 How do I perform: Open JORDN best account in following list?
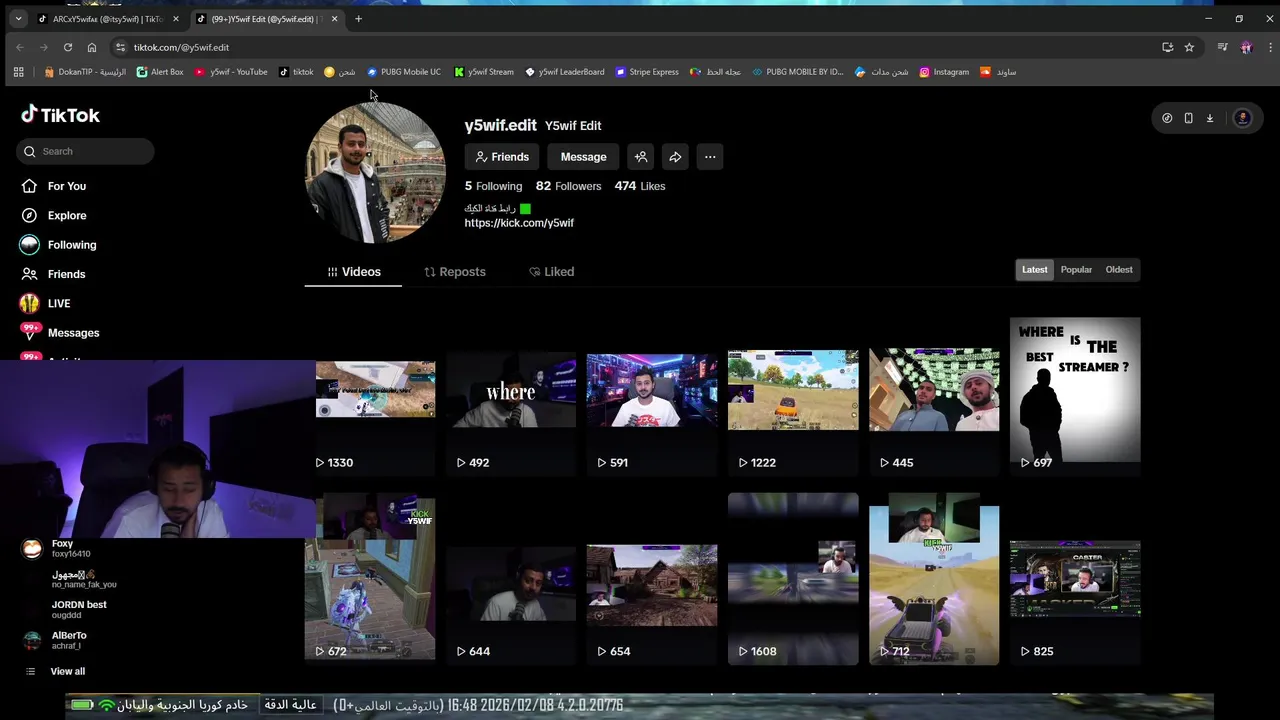tap(78, 609)
